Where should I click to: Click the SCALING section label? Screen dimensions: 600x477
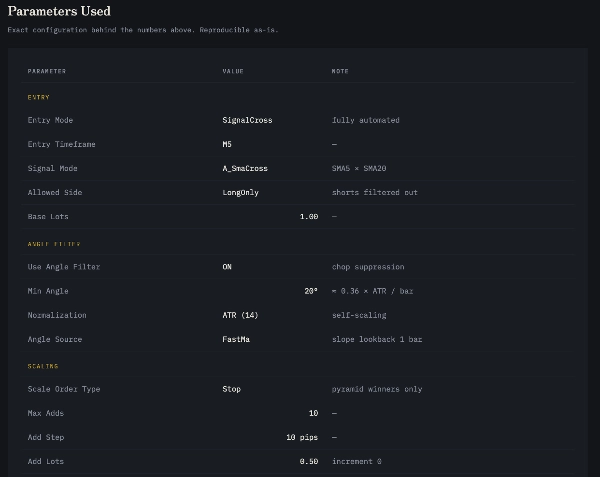(x=43, y=366)
